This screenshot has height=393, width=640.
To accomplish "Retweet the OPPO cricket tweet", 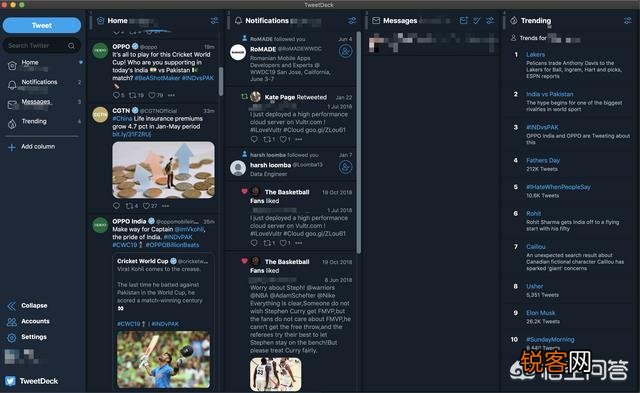I will [x=133, y=95].
